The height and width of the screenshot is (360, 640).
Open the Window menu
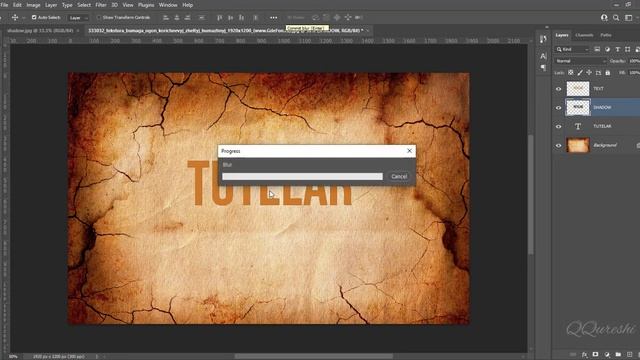tap(168, 5)
